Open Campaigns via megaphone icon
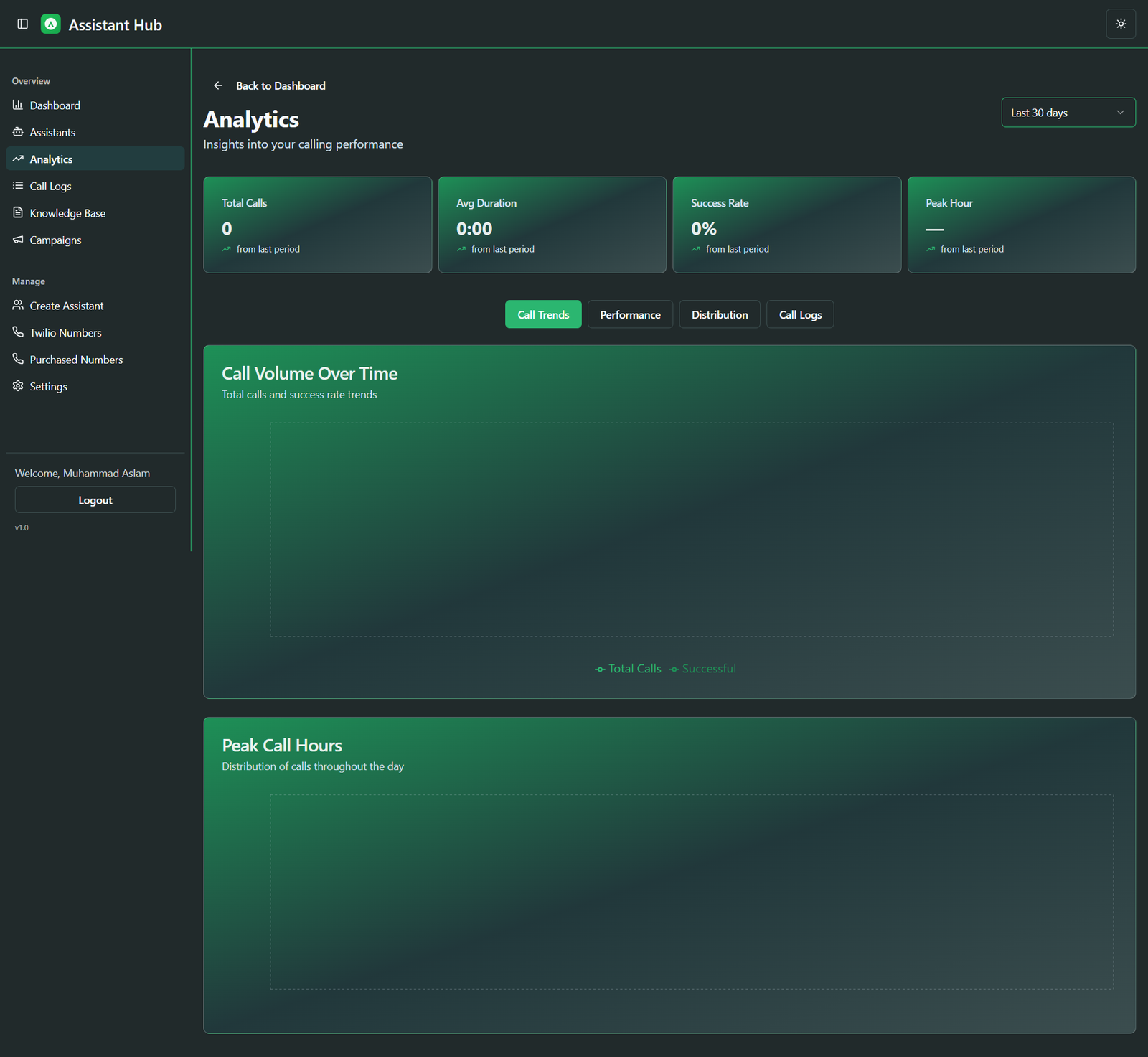 (x=18, y=240)
